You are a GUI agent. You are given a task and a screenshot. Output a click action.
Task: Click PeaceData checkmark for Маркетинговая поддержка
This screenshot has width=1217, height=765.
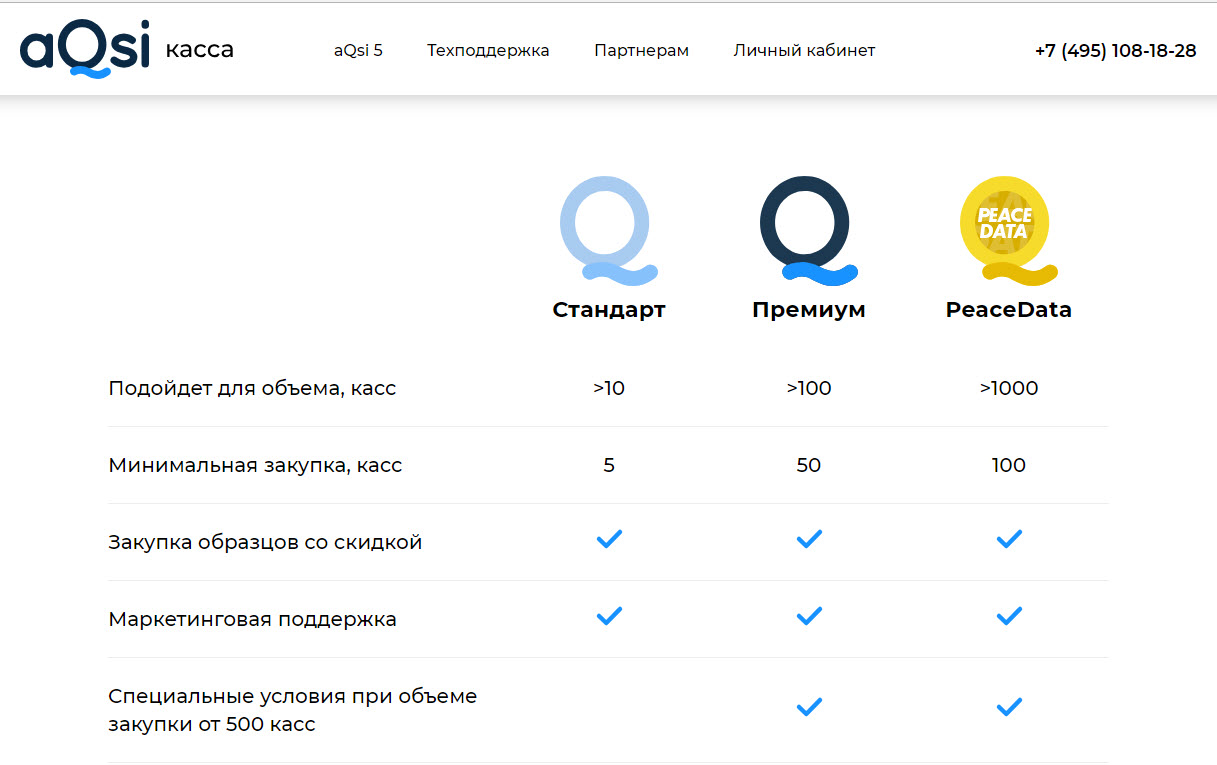(x=1009, y=616)
